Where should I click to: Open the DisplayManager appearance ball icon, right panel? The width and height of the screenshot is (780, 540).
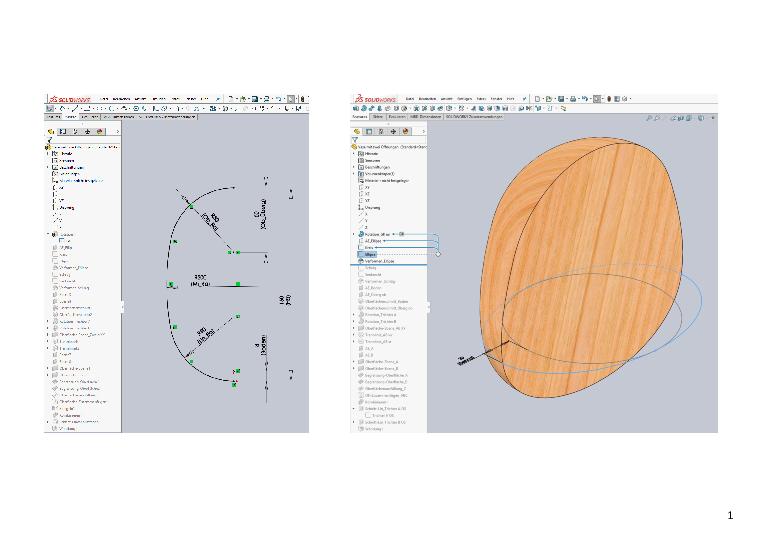click(405, 131)
